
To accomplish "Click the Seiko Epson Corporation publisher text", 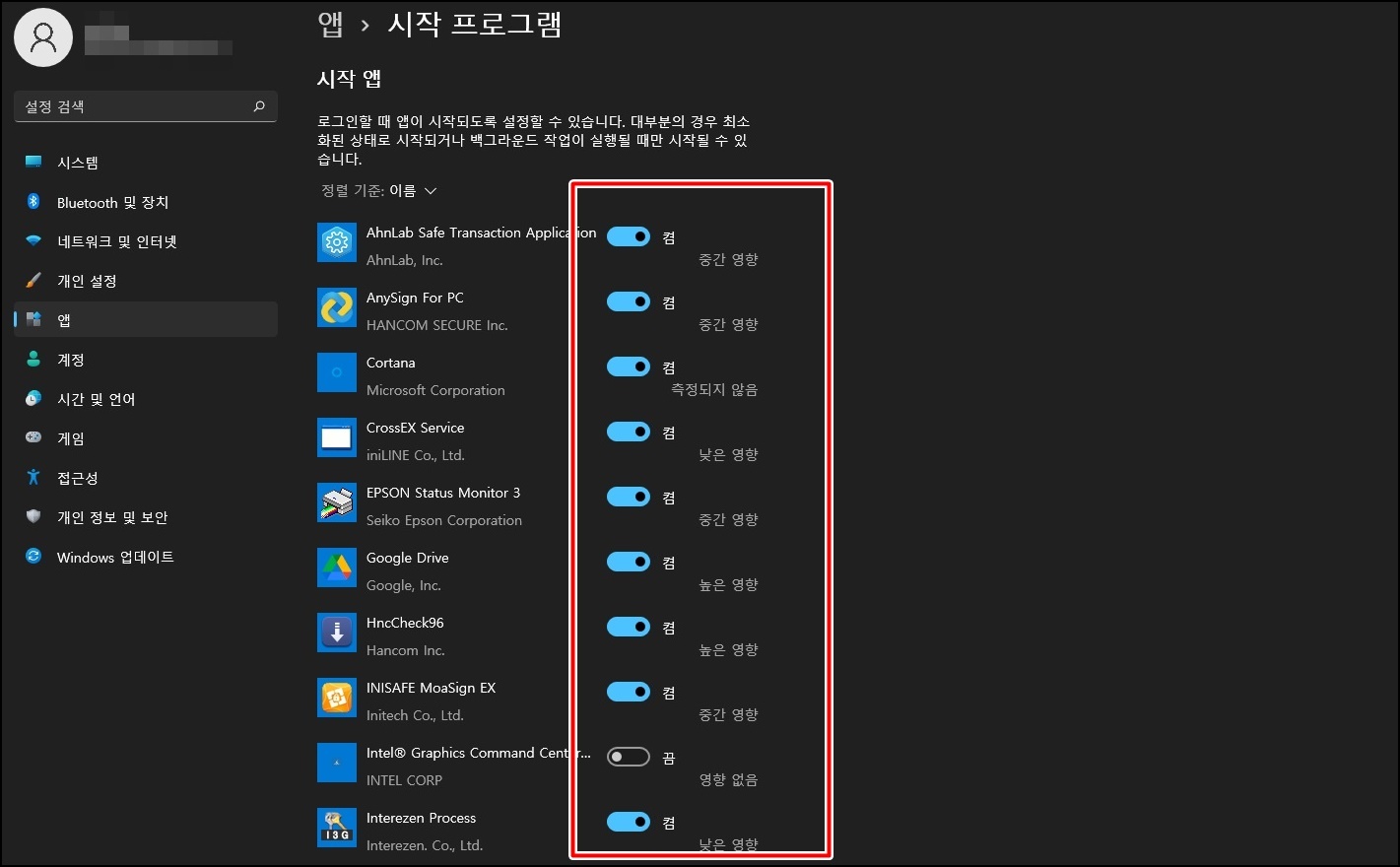I will [x=444, y=520].
